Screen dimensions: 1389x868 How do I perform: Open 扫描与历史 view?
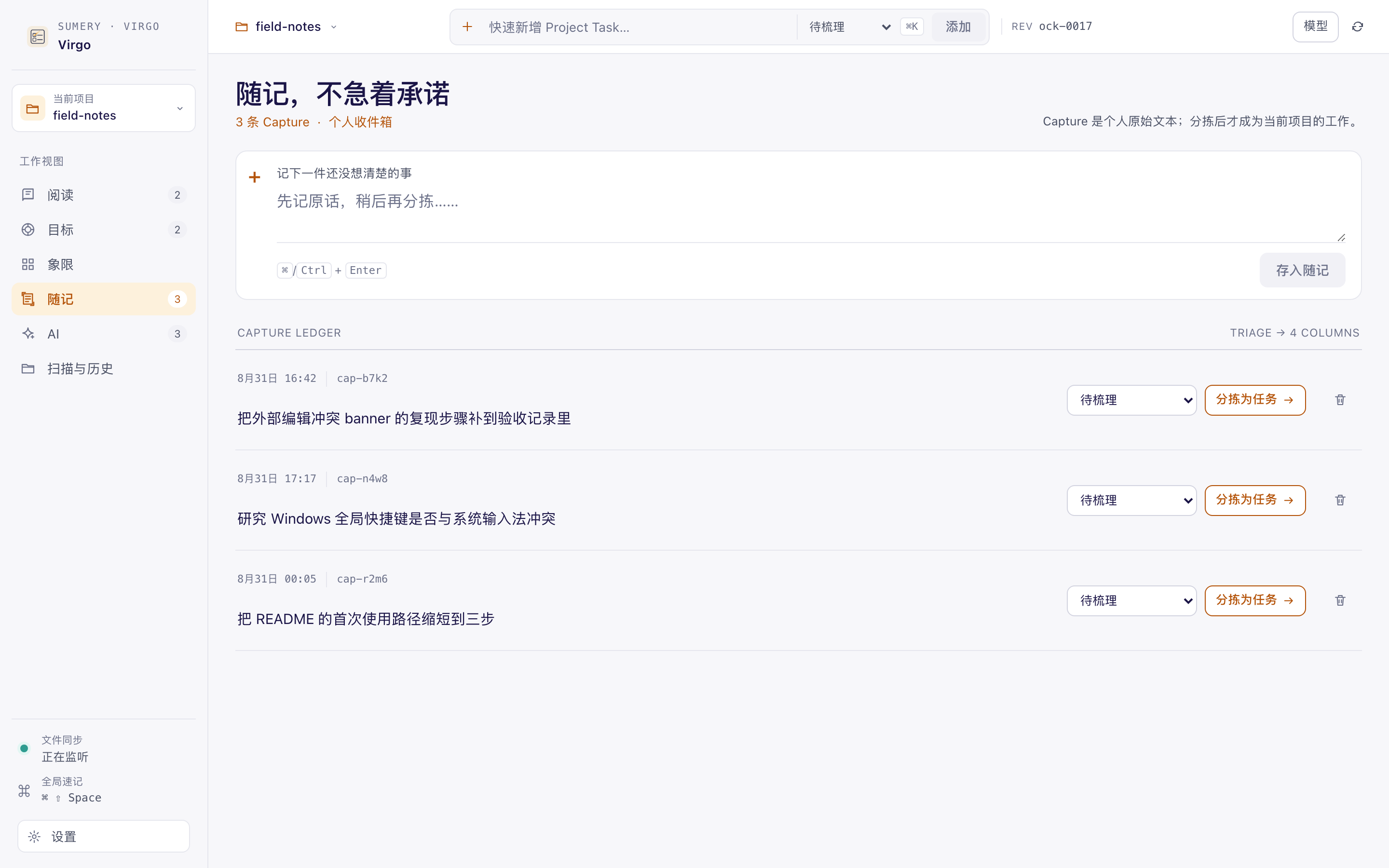pos(103,368)
